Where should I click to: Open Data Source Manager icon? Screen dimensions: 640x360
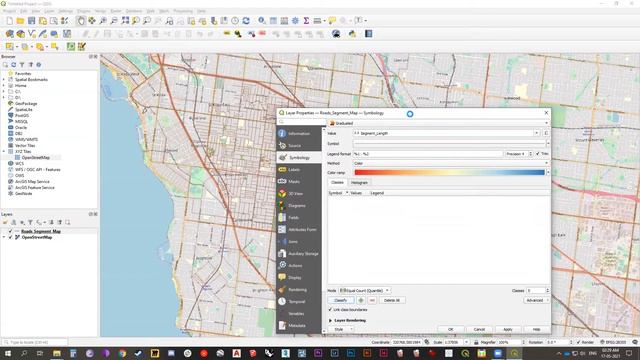pyautogui.click(x=9, y=34)
